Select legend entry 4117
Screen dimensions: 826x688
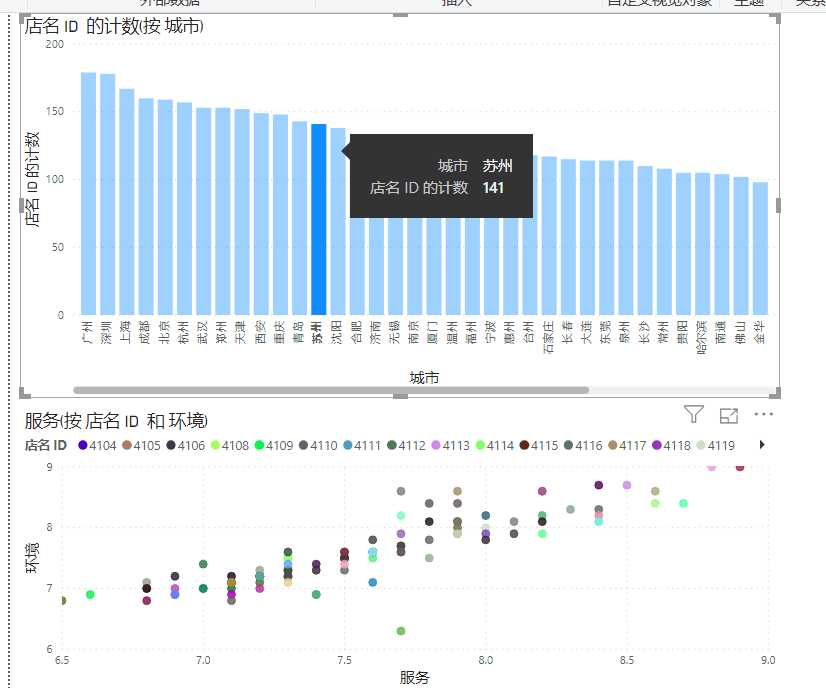tap(627, 445)
